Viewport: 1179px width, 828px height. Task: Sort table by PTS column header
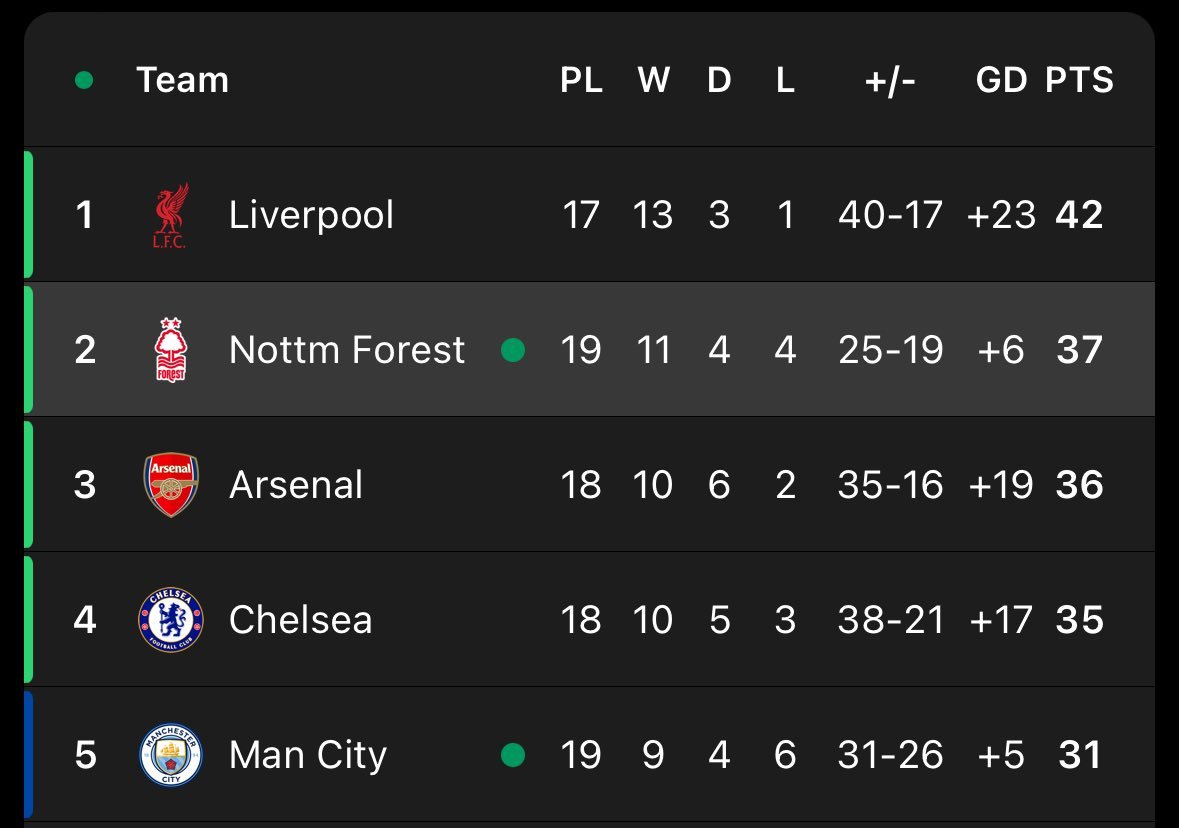1079,80
